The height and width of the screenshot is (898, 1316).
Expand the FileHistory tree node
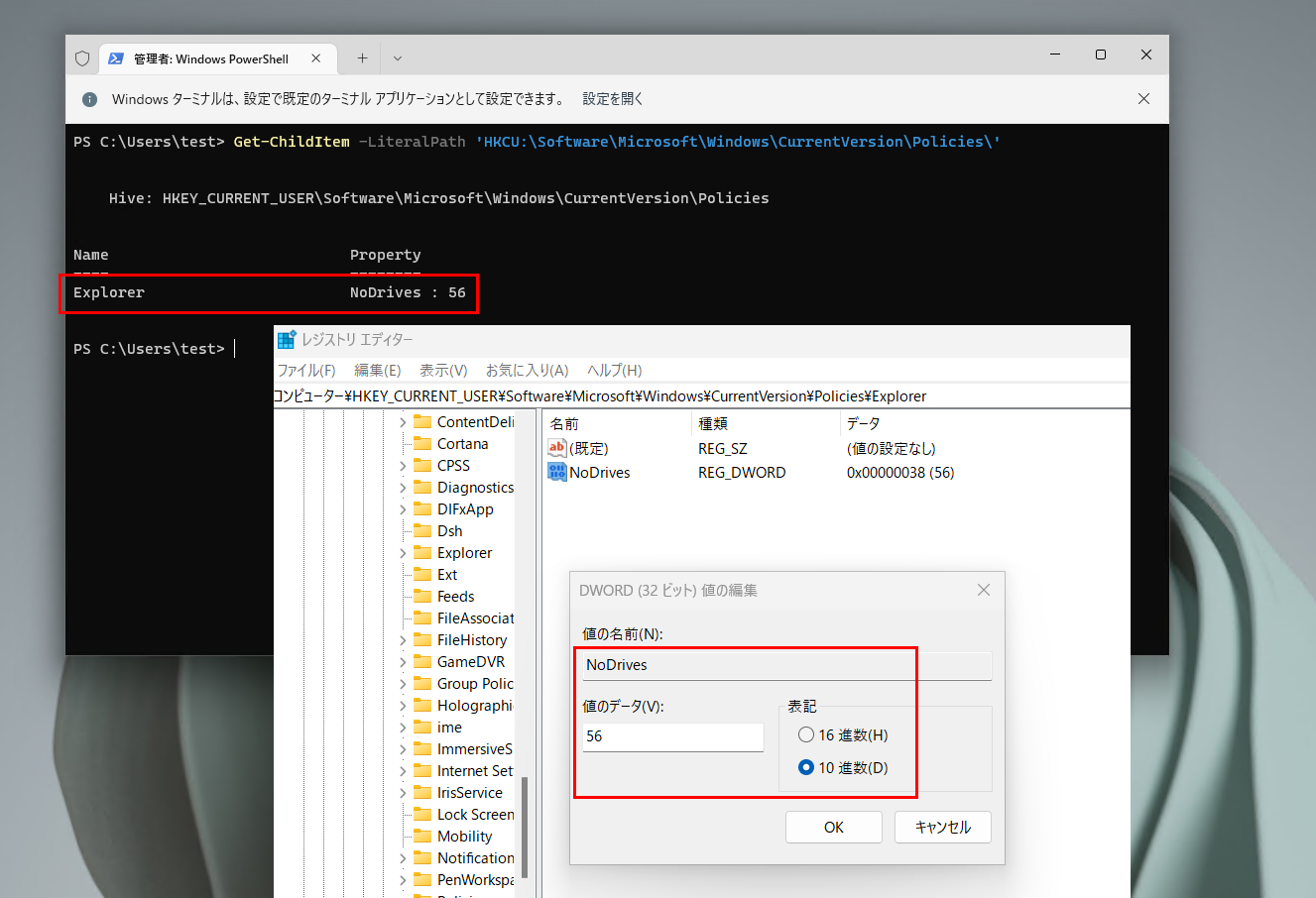point(403,640)
